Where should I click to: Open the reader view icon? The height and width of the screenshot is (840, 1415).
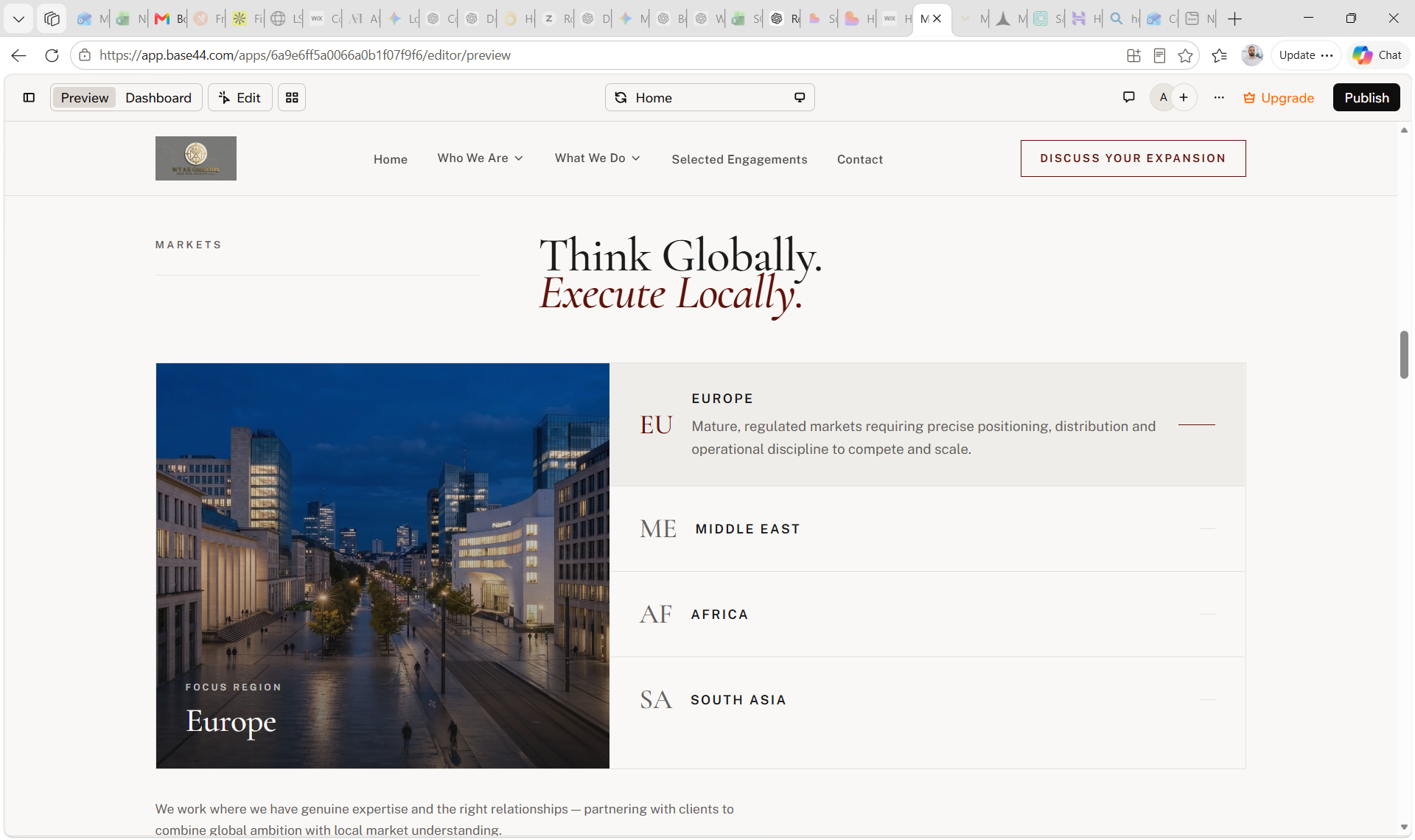pyautogui.click(x=1159, y=55)
